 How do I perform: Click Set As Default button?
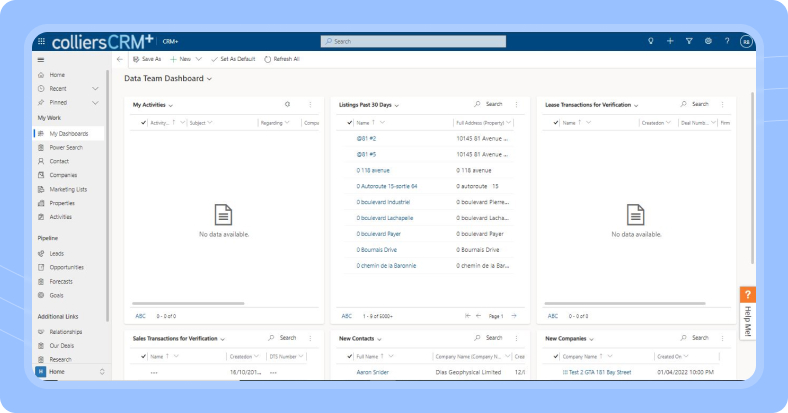[x=233, y=59]
